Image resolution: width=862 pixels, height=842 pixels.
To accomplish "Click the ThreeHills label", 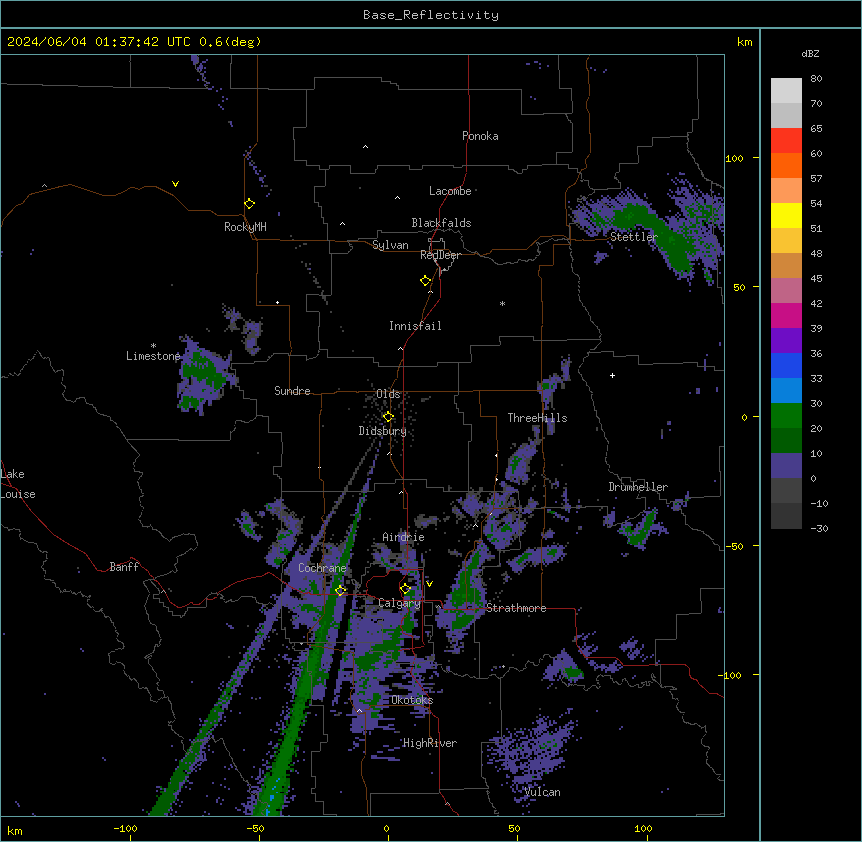I will coord(537,418).
